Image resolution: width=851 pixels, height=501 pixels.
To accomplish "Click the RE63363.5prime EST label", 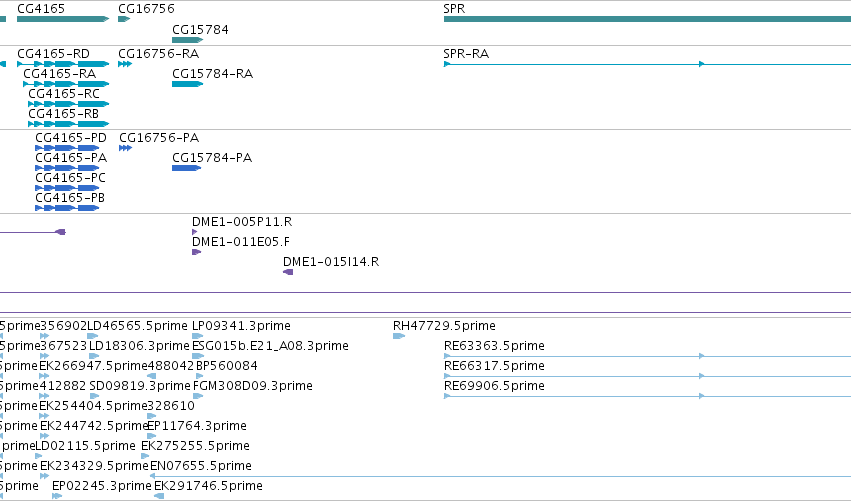I will click(494, 346).
